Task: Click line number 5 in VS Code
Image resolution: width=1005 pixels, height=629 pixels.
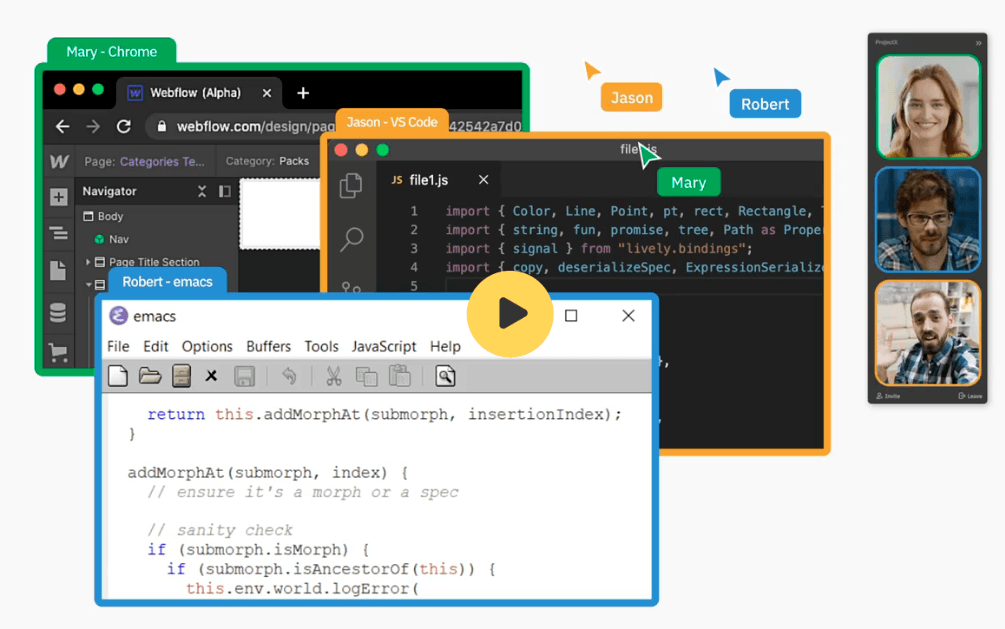Action: pos(414,285)
